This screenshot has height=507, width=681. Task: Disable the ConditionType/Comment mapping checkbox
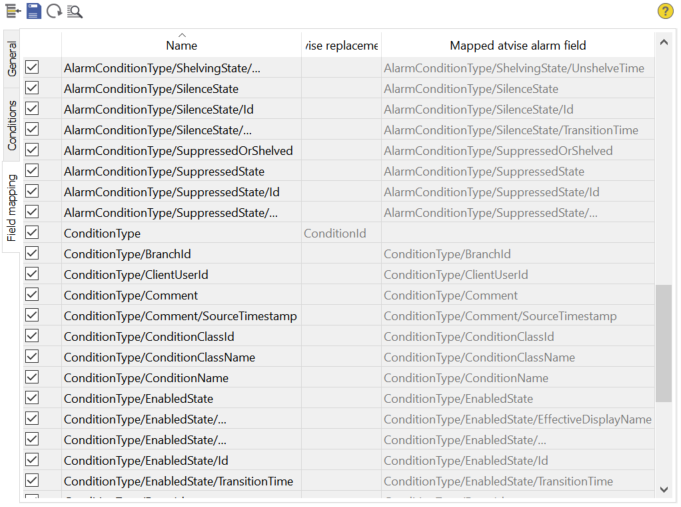32,295
